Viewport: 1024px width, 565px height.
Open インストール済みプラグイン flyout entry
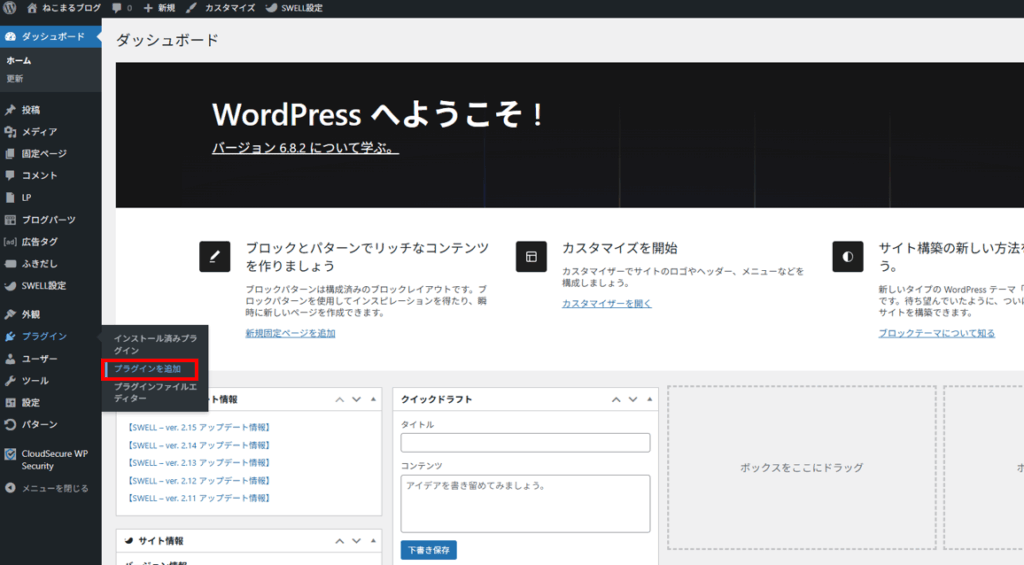point(155,344)
